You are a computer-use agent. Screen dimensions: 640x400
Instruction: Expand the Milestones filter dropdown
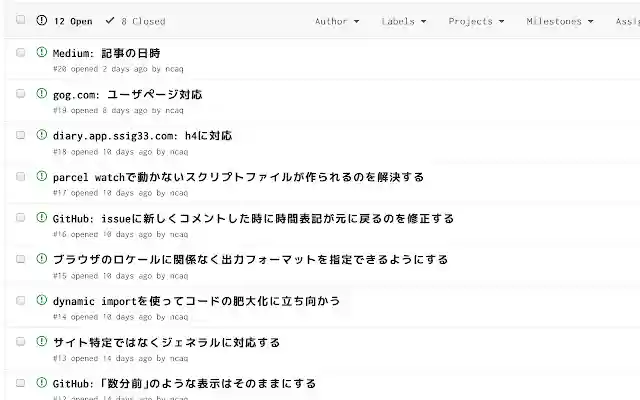tap(560, 21)
